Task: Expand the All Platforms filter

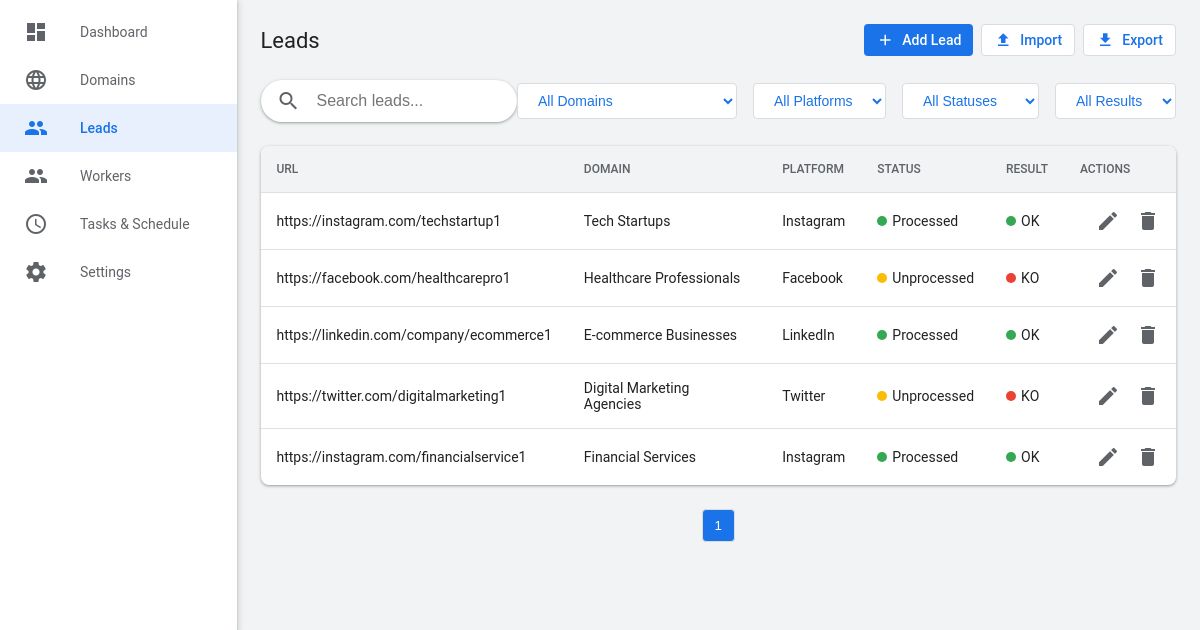Action: pos(819,101)
